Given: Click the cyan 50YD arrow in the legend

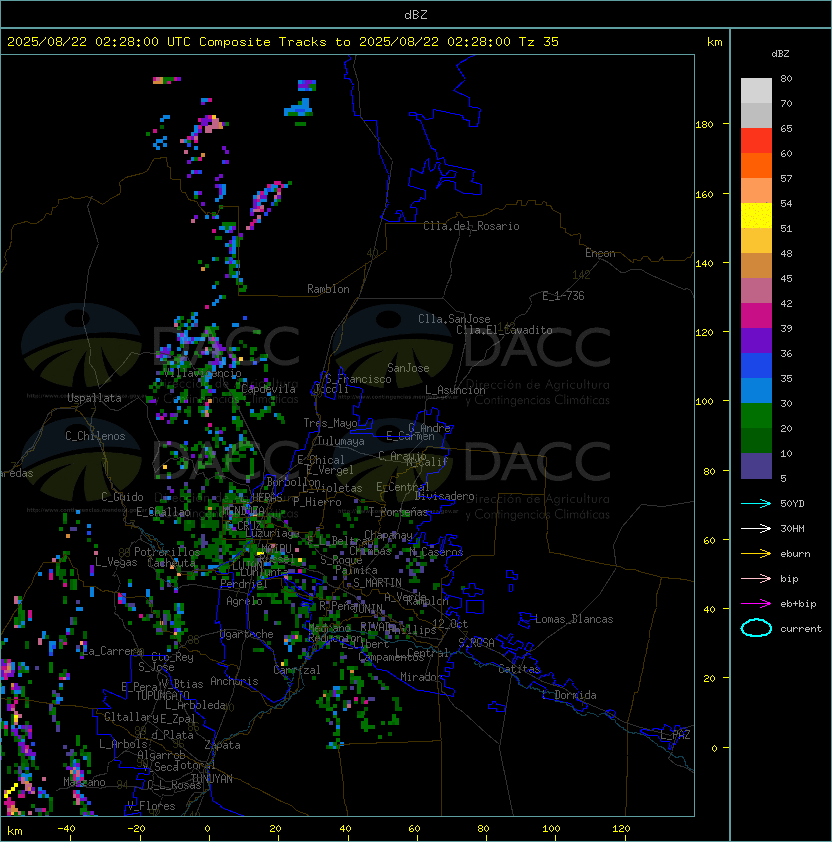Looking at the screenshot, I should coord(756,504).
